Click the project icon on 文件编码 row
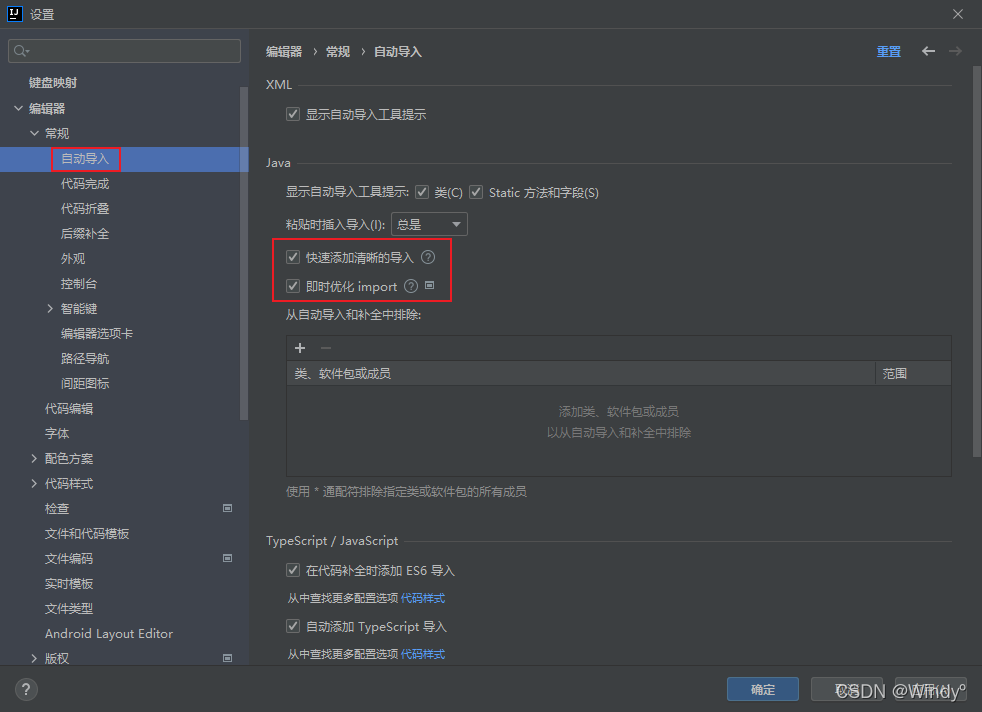982x712 pixels. 228,558
